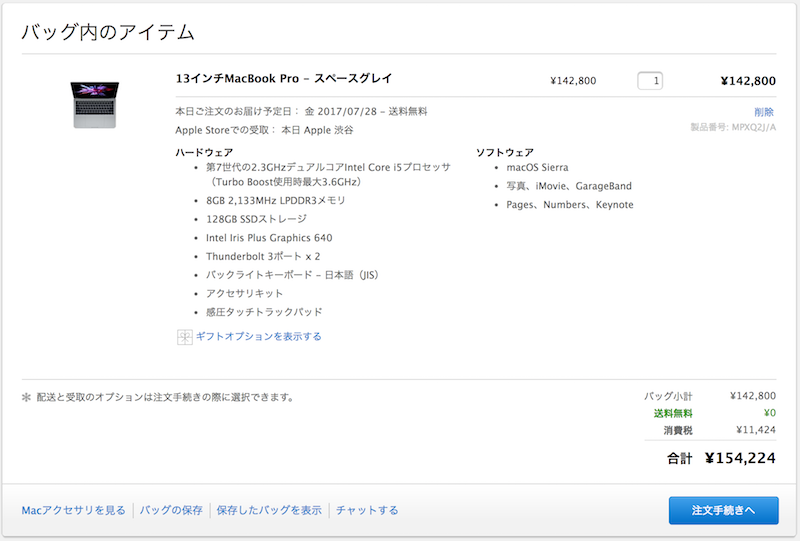Viewport: 800px width, 541px height.
Task: Click the バッグ内のアイテム page heading
Action: tap(108, 32)
